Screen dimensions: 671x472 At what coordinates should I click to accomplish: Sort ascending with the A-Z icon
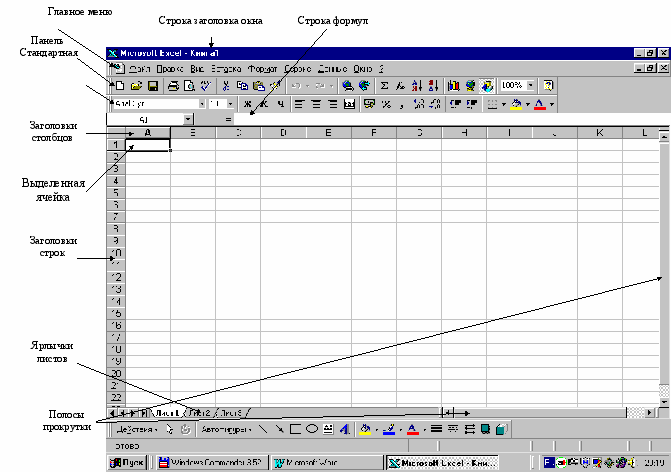pos(417,86)
